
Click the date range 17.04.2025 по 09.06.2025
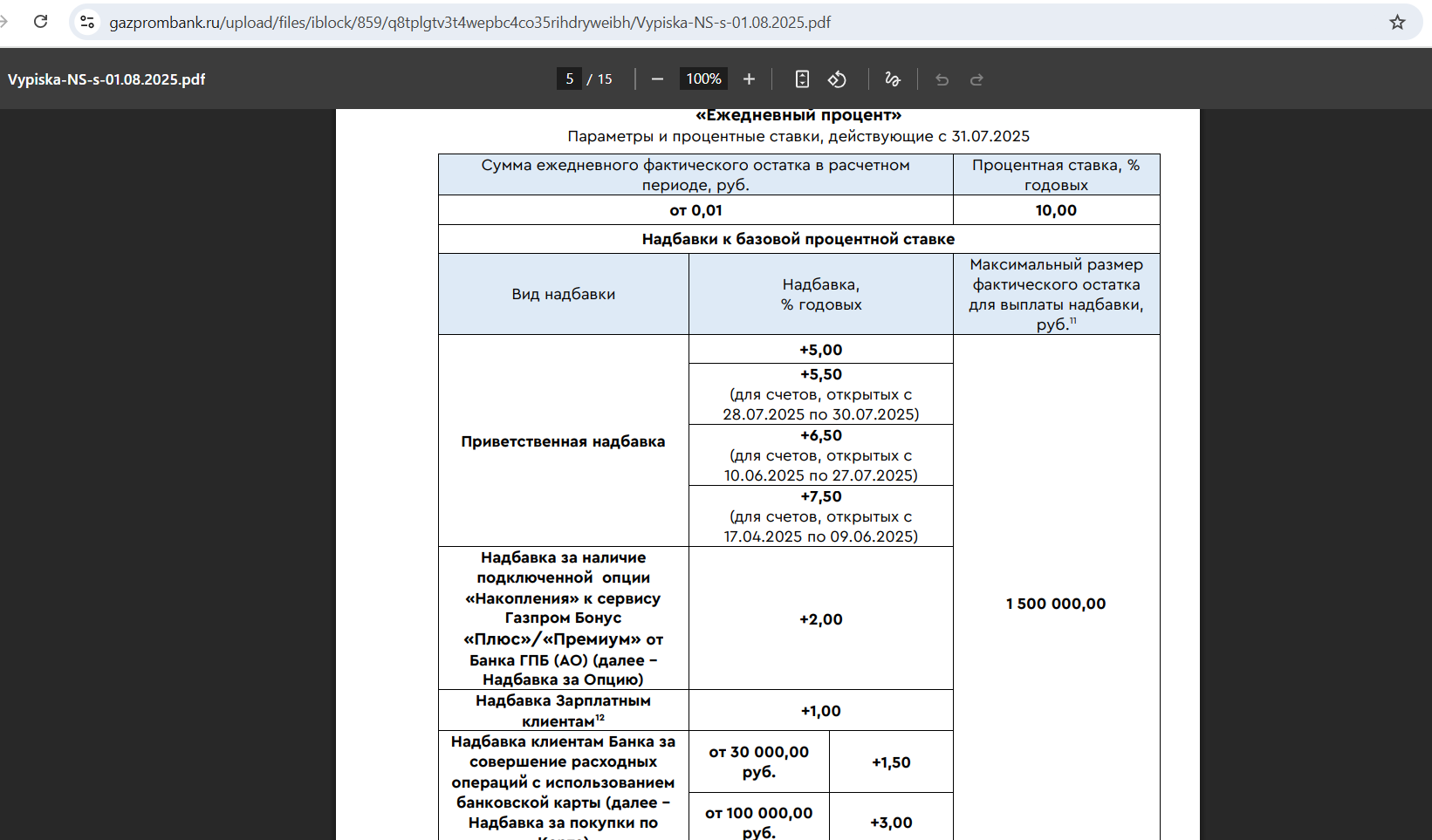pos(821,536)
